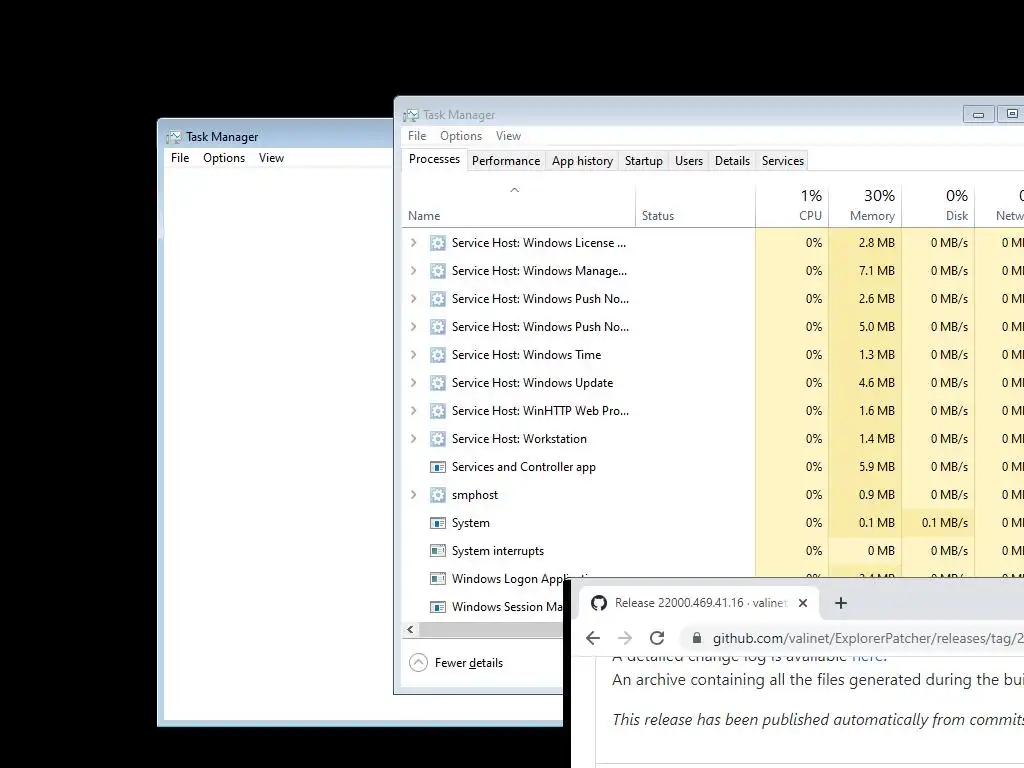Minimize the front Task Manager window
The width and height of the screenshot is (1024, 768).
pyautogui.click(x=978, y=114)
